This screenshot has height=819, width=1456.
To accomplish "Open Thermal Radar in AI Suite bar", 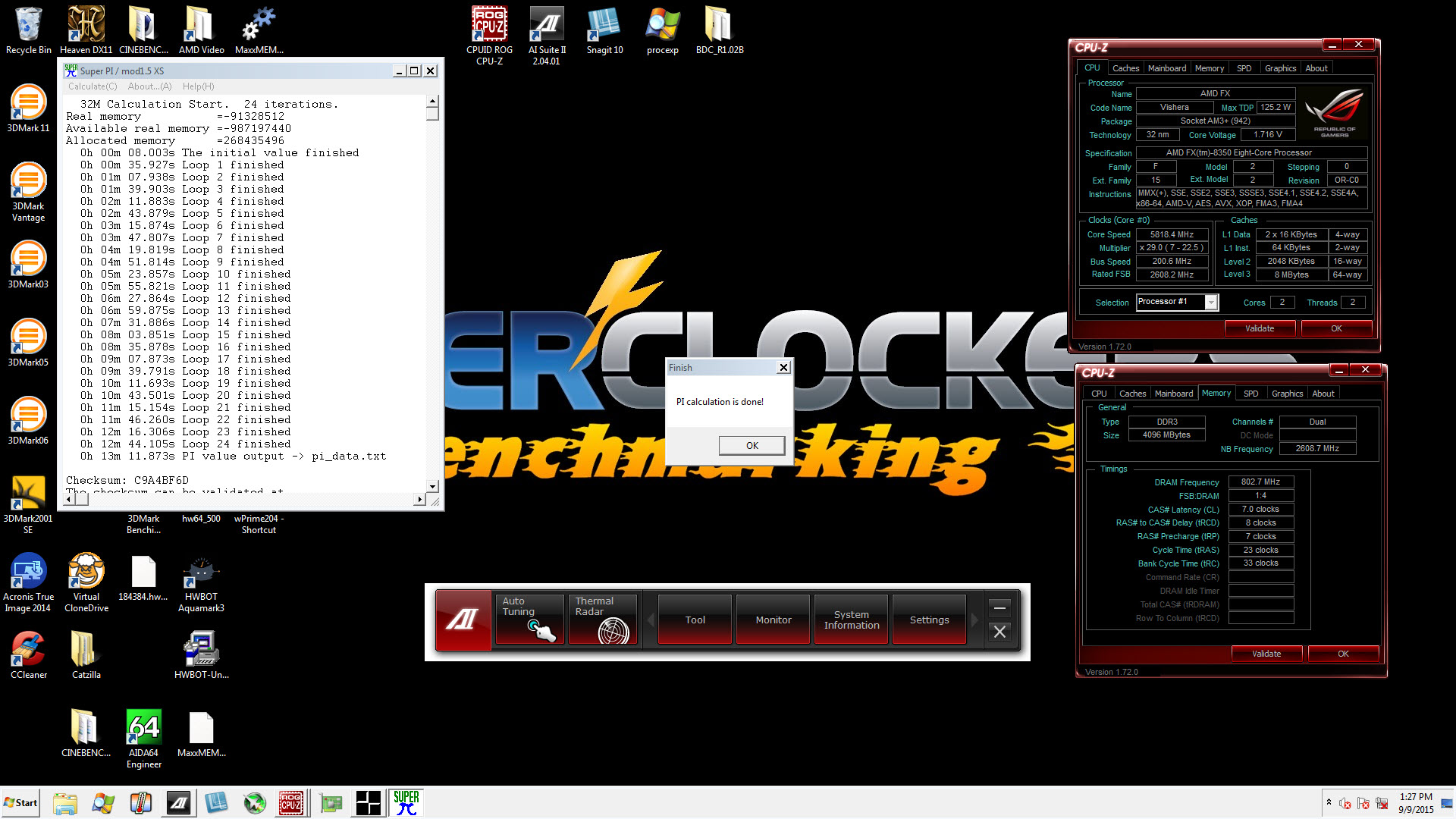I will pos(603,620).
